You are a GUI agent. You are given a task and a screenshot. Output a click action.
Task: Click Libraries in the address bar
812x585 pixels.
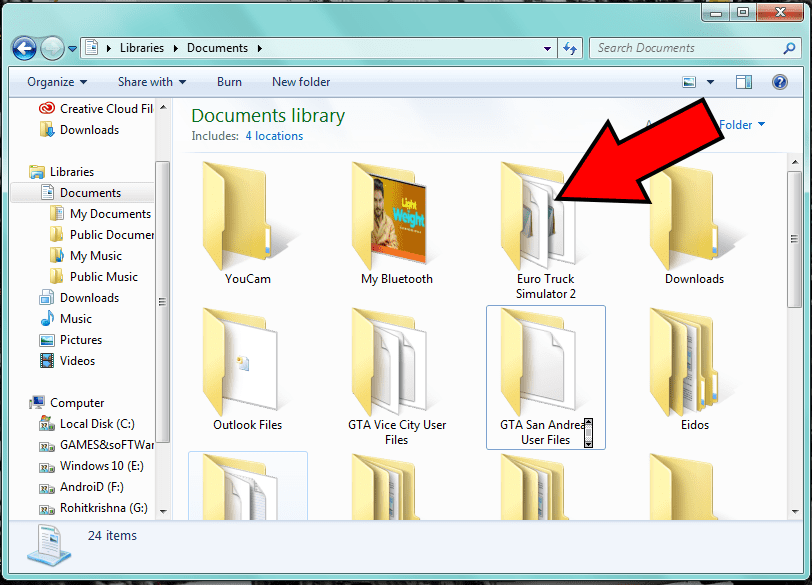coord(142,48)
